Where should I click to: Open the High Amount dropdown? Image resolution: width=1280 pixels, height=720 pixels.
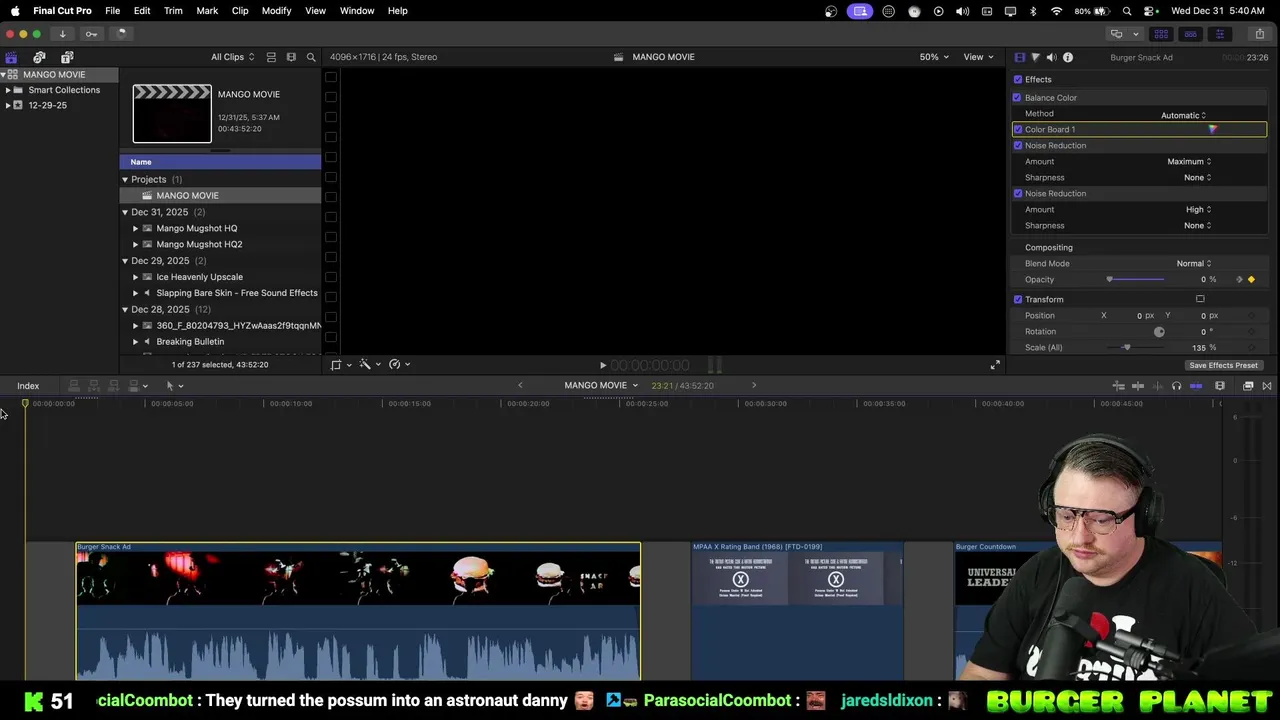pos(1198,210)
